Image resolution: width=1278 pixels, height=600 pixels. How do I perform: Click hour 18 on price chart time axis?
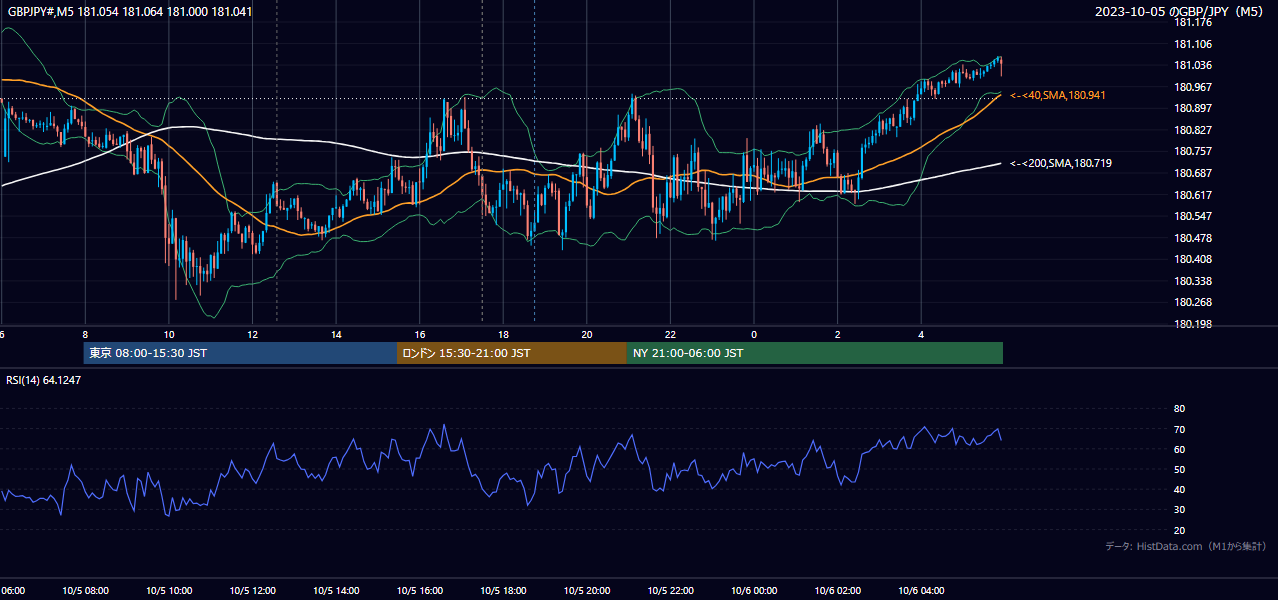(x=503, y=334)
